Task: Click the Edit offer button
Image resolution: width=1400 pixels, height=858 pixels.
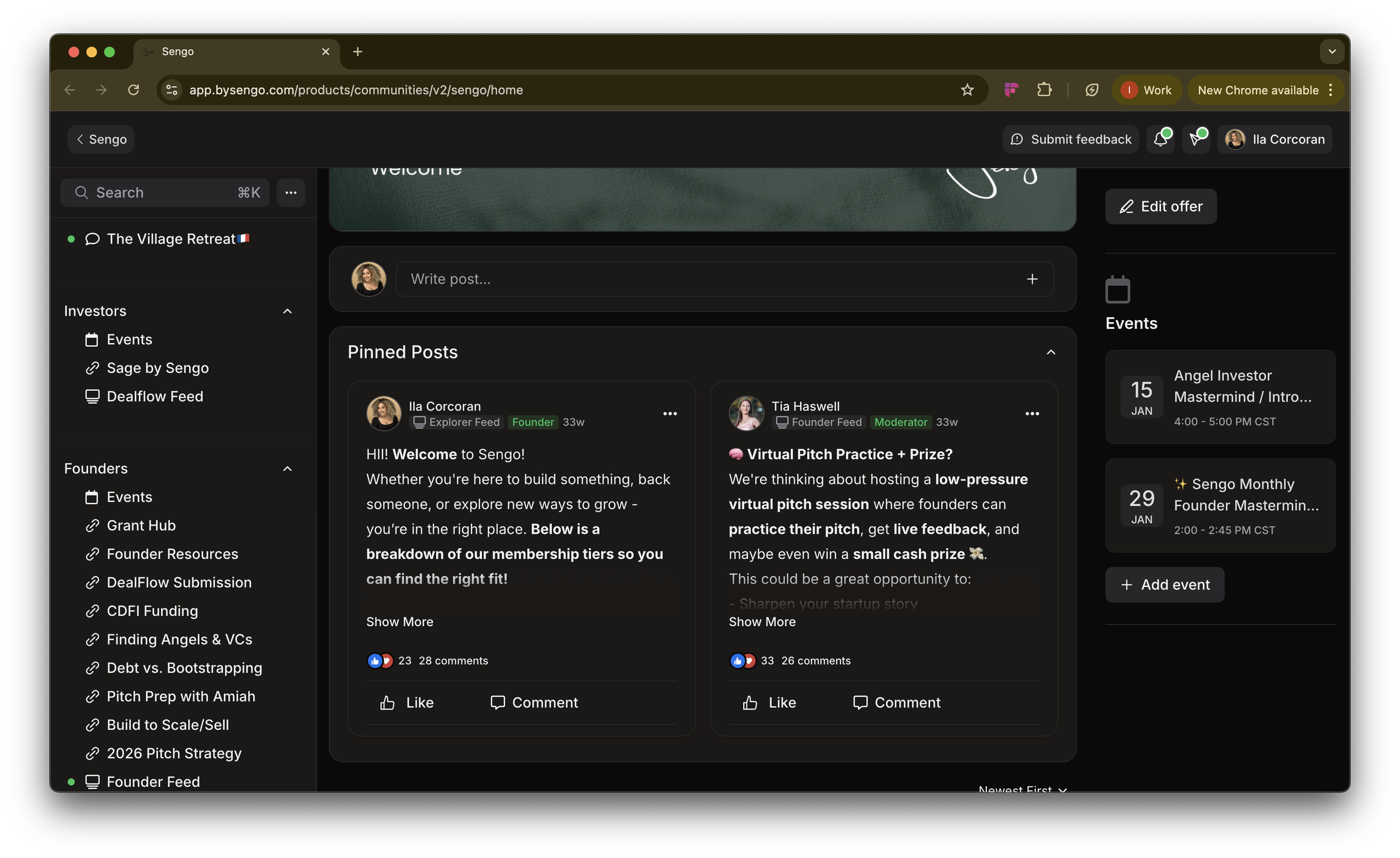Action: tap(1161, 206)
